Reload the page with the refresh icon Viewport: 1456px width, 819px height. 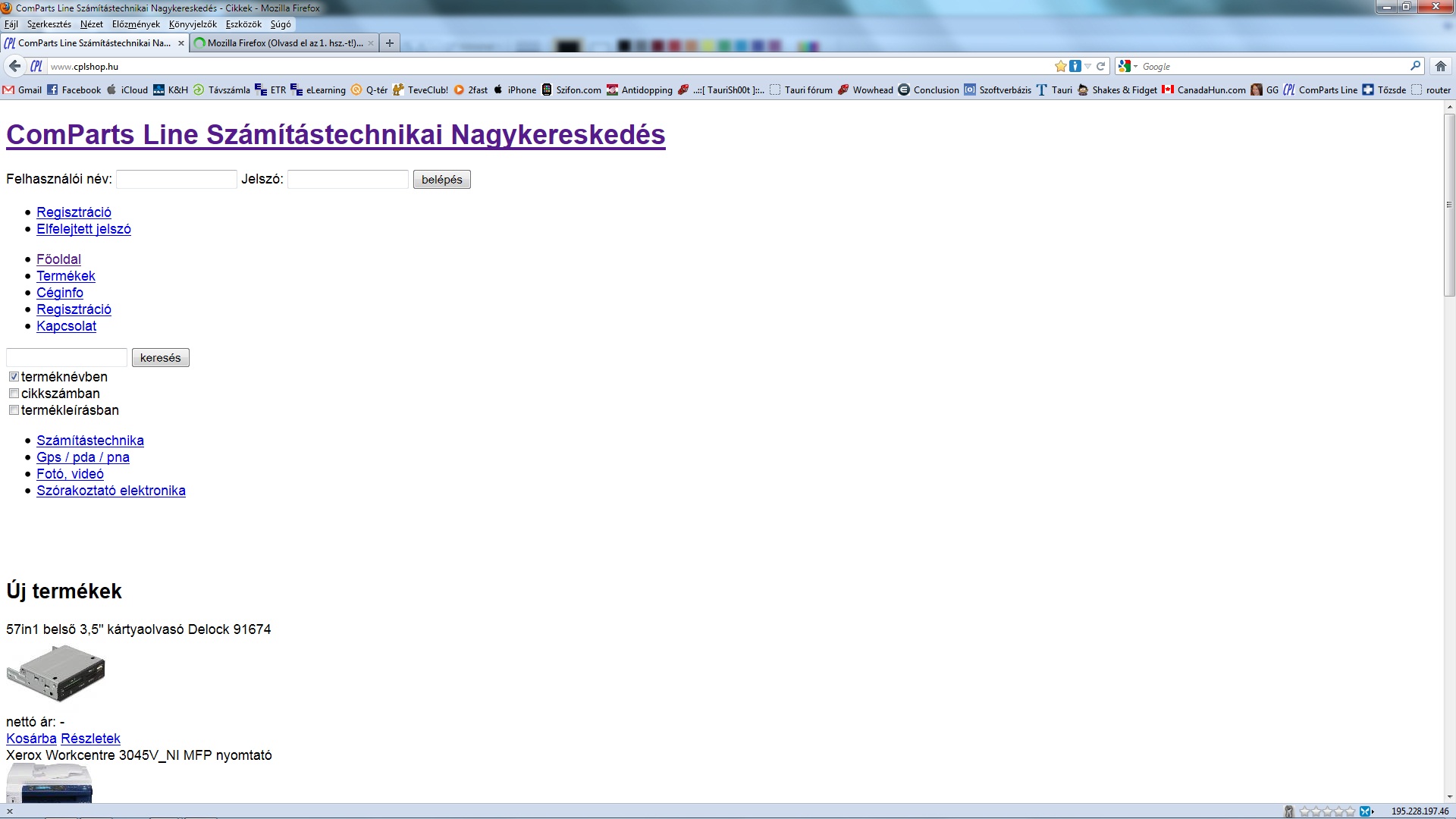[x=1100, y=66]
